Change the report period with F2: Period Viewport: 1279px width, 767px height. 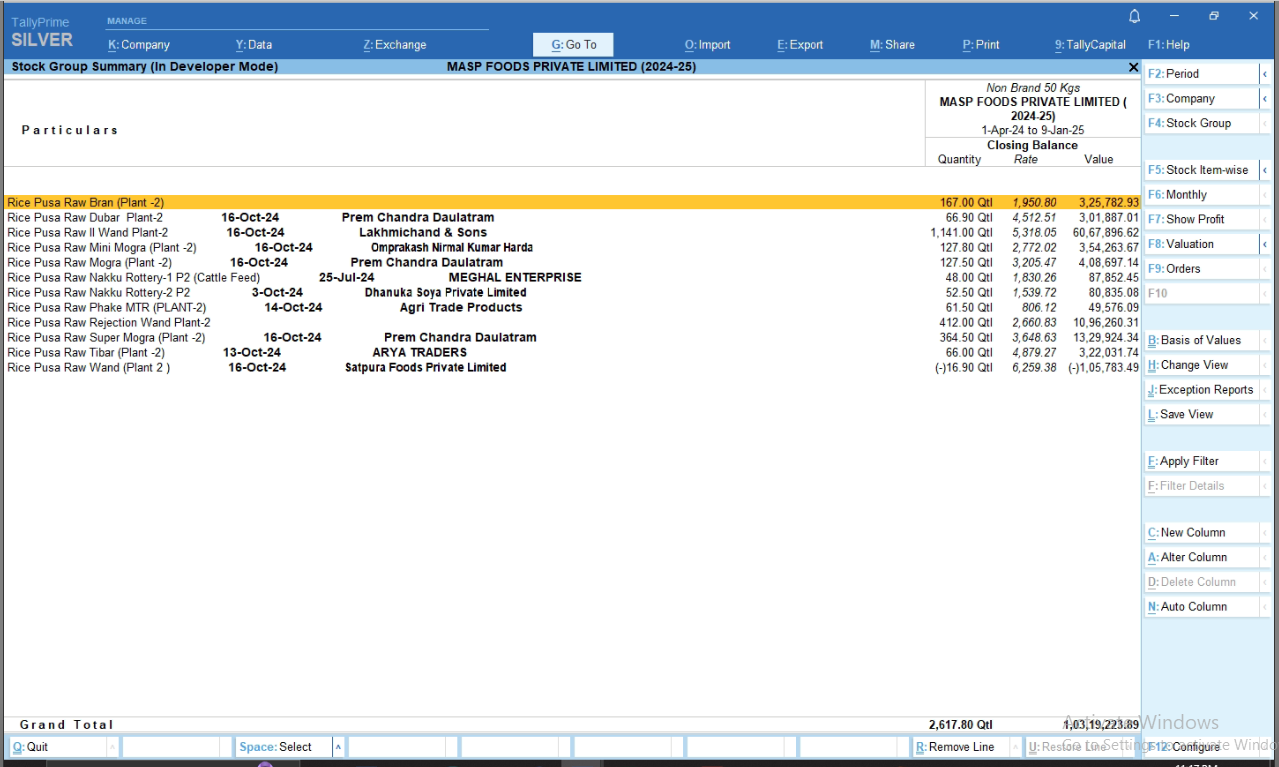[x=1201, y=74]
